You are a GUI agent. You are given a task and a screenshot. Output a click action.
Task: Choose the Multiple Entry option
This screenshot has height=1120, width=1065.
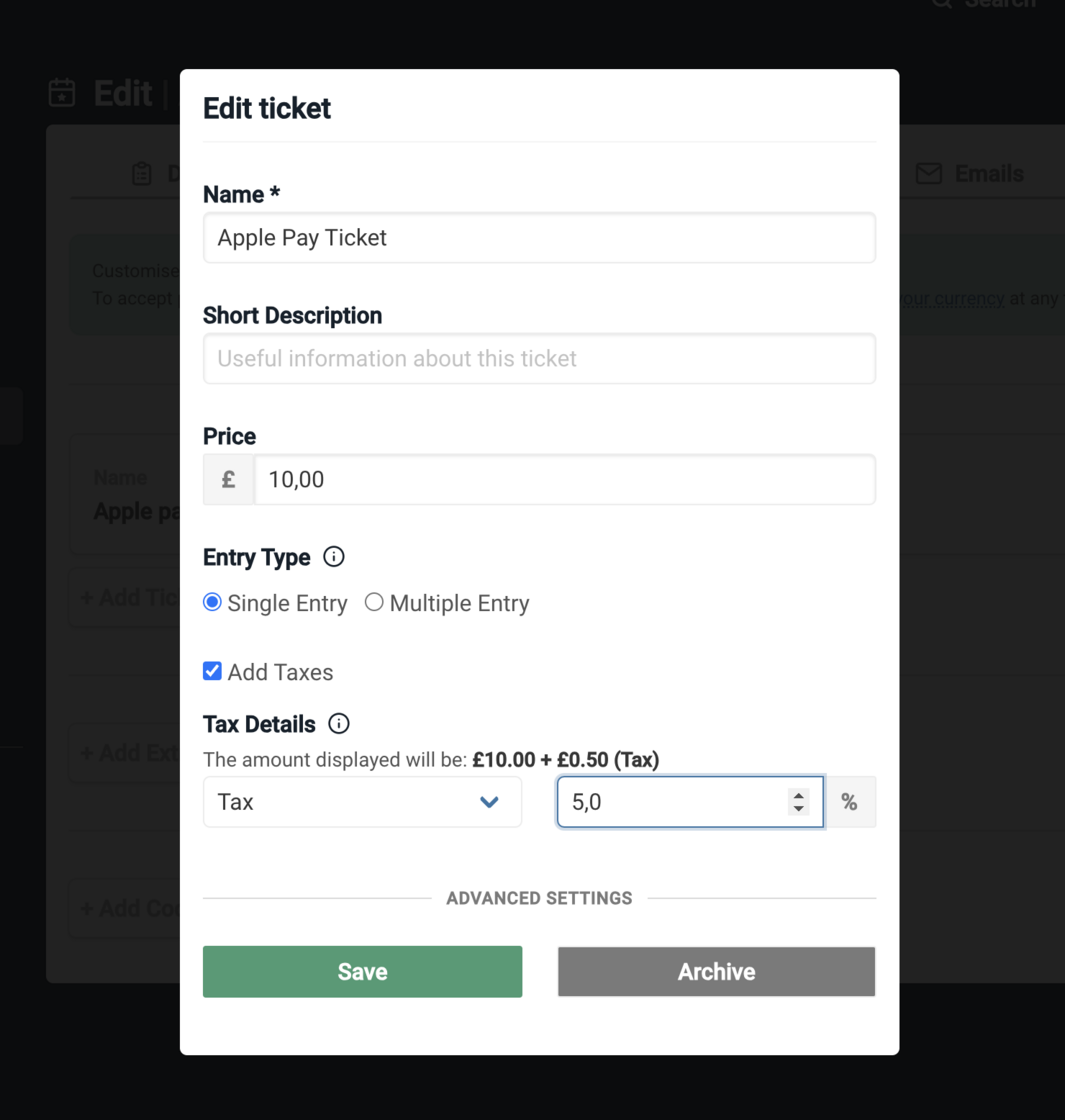coord(374,603)
